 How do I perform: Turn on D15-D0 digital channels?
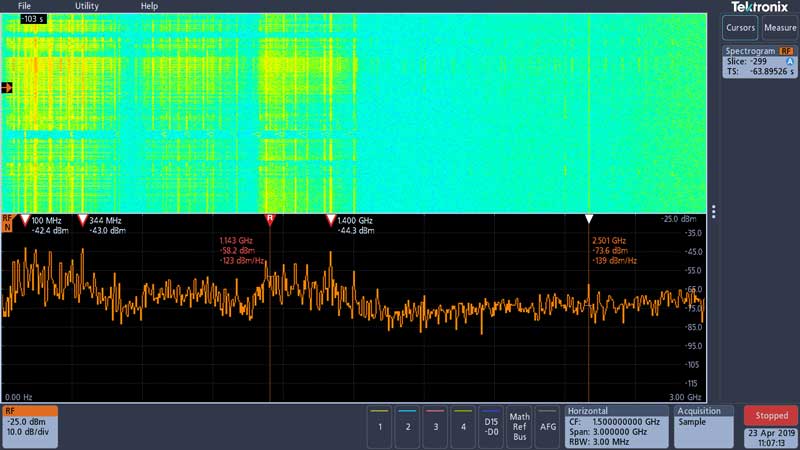pyautogui.click(x=490, y=426)
